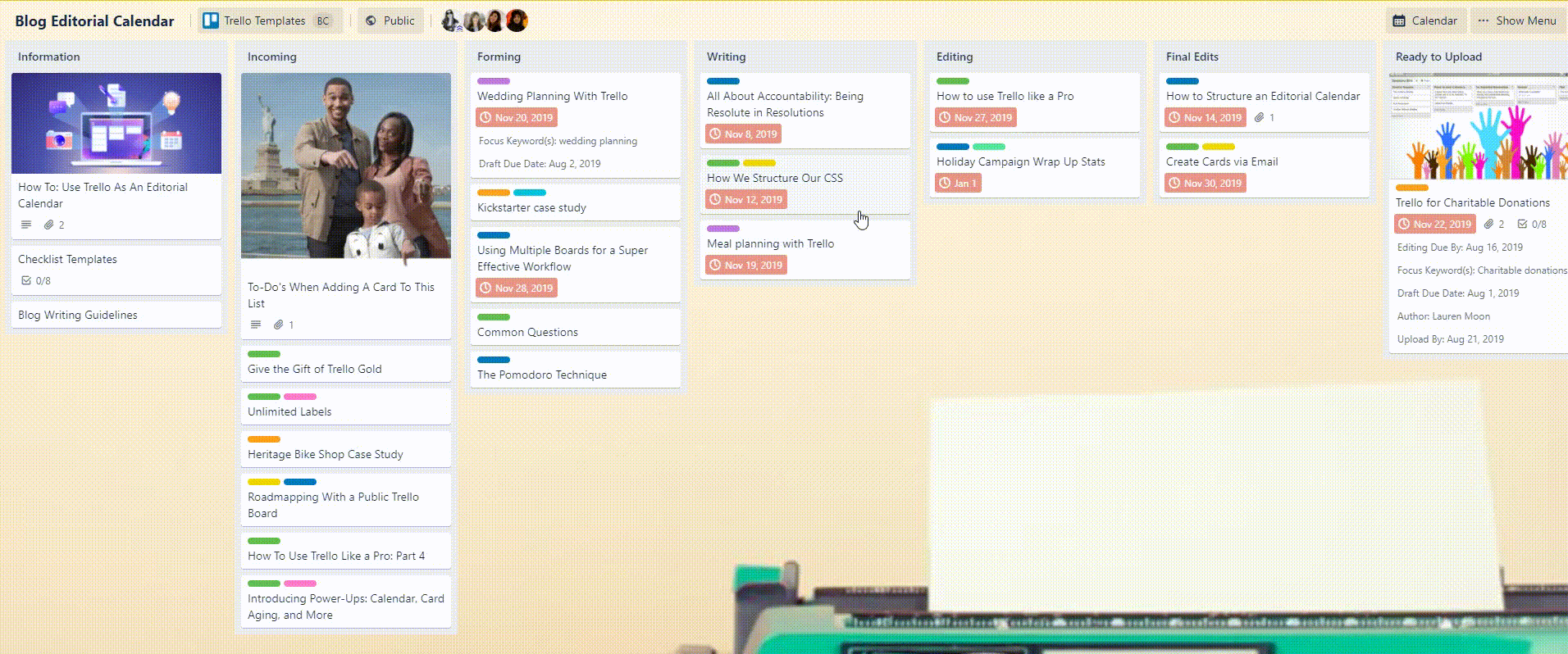The height and width of the screenshot is (654, 1568).
Task: Click the Information list header
Action: (x=49, y=57)
